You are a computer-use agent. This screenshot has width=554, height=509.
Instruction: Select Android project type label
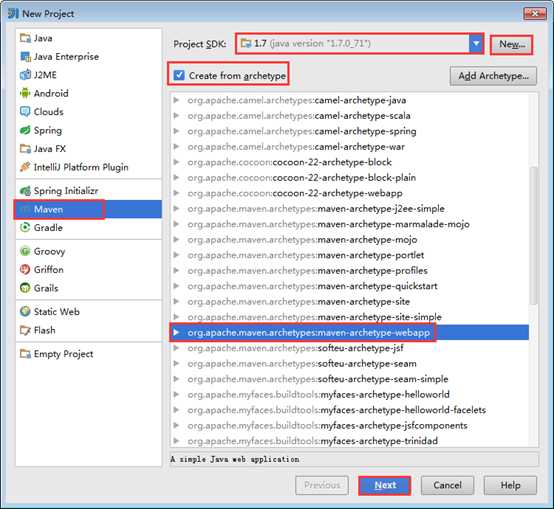pyautogui.click(x=51, y=93)
